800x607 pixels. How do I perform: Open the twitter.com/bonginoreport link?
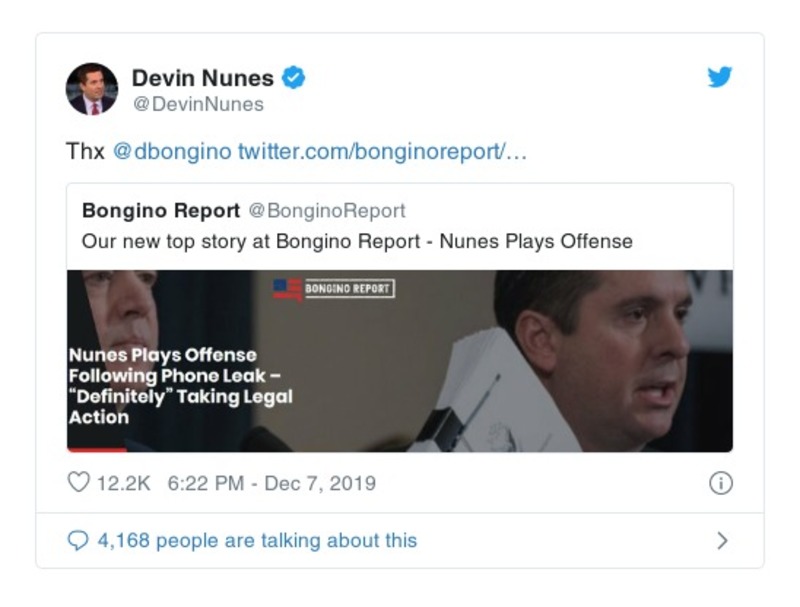(x=382, y=152)
